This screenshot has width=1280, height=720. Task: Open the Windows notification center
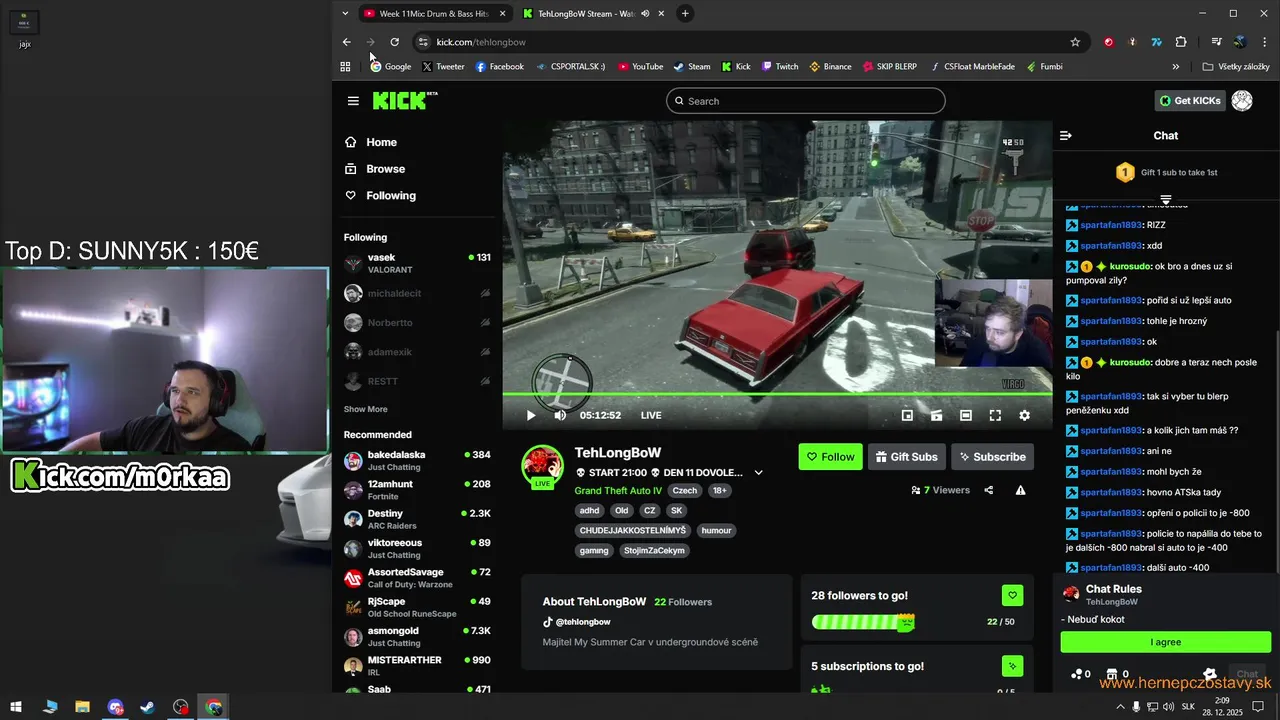(1259, 707)
